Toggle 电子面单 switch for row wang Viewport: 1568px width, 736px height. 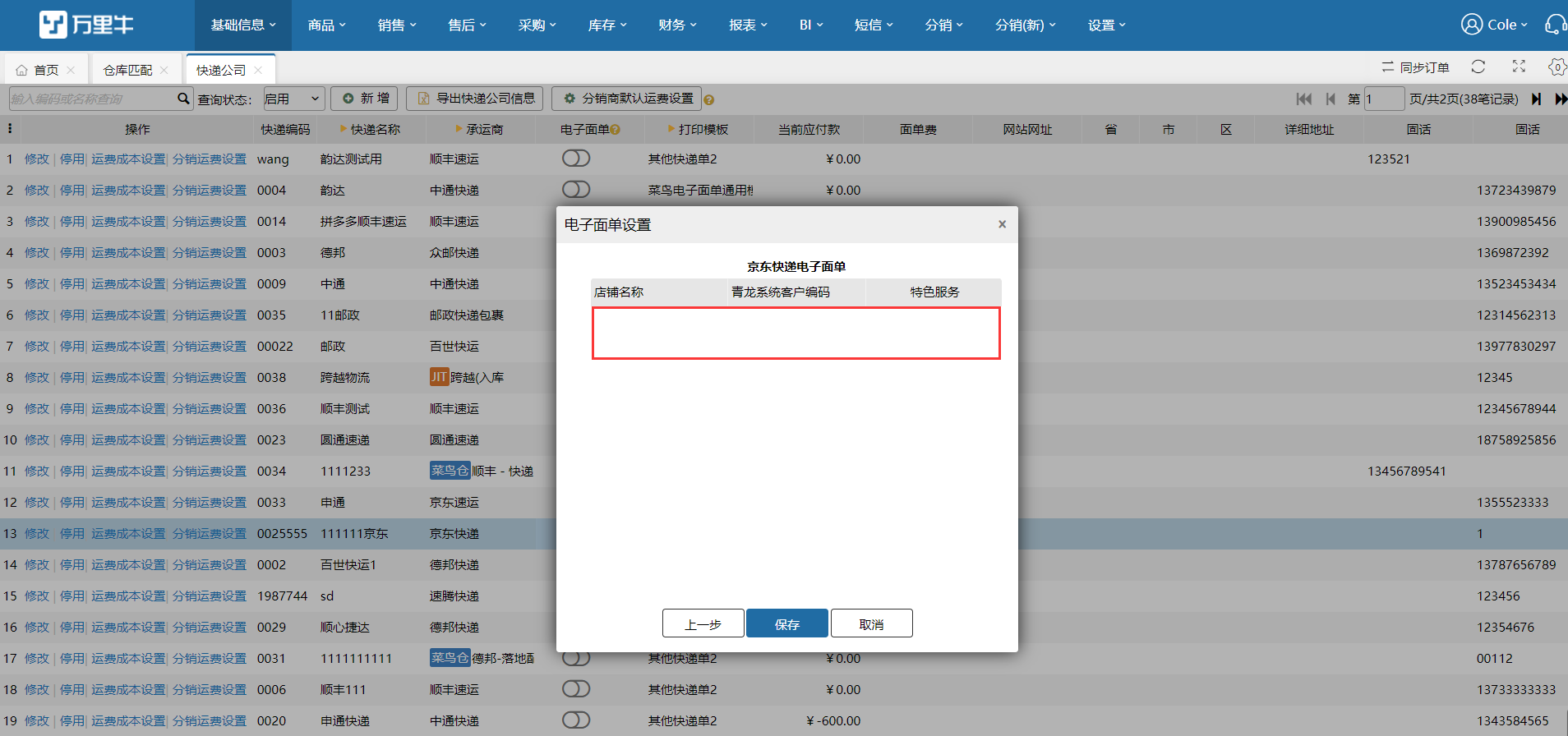[576, 159]
